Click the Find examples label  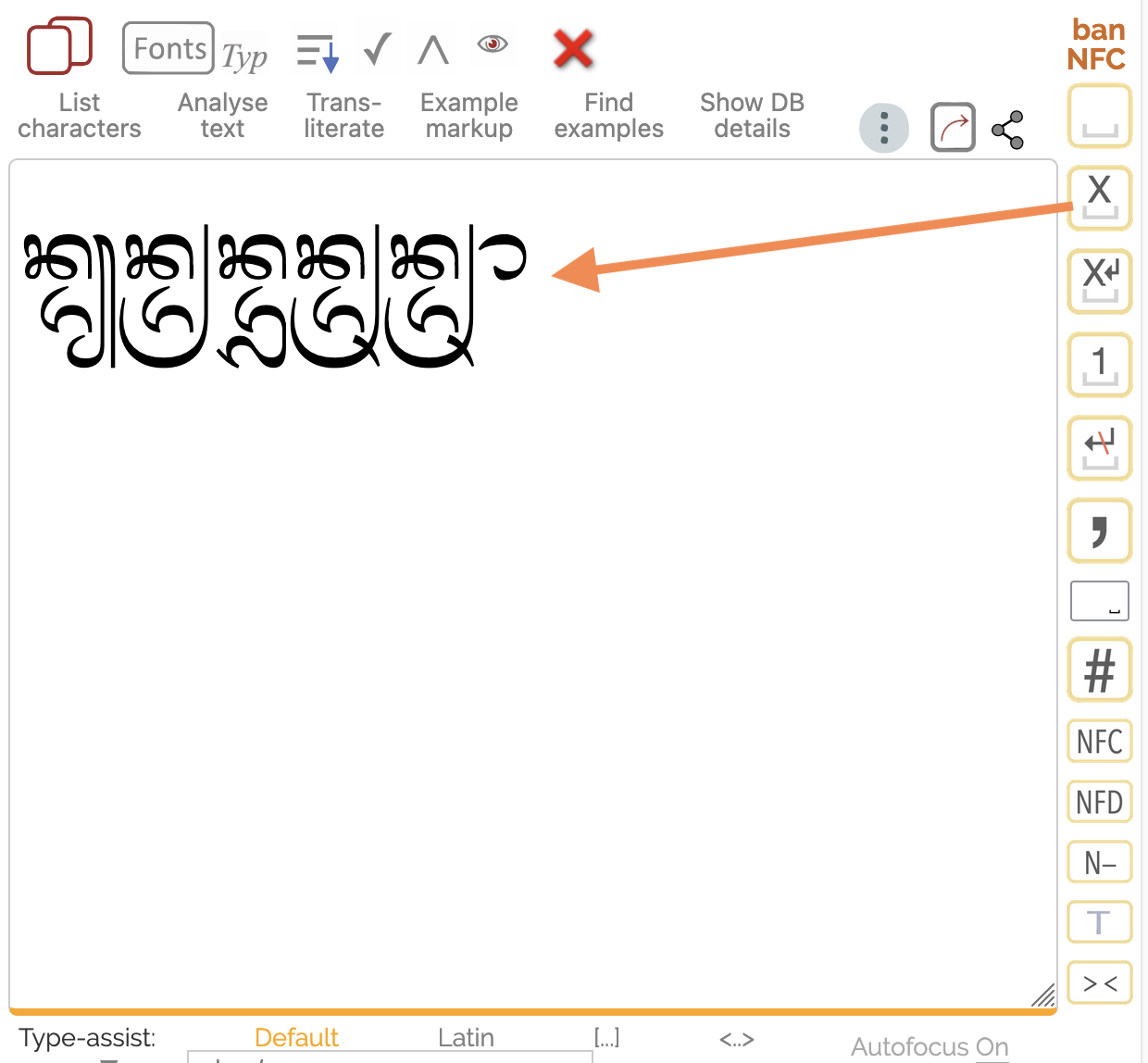tap(609, 116)
